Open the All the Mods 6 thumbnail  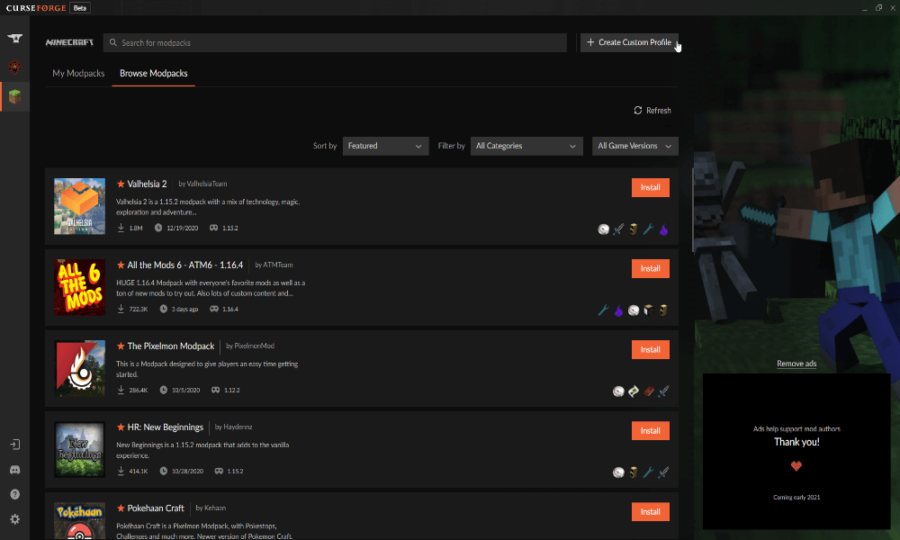[x=80, y=287]
